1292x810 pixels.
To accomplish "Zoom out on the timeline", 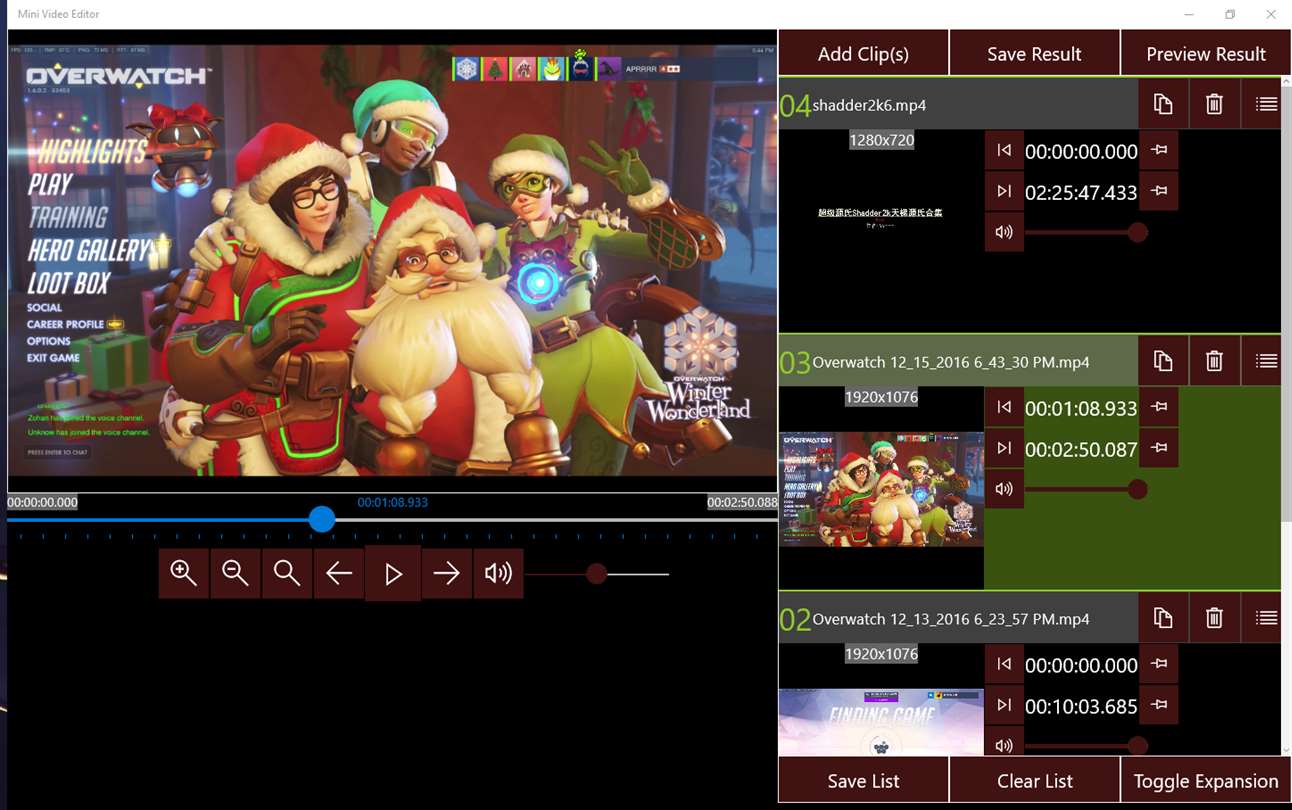I will click(235, 573).
